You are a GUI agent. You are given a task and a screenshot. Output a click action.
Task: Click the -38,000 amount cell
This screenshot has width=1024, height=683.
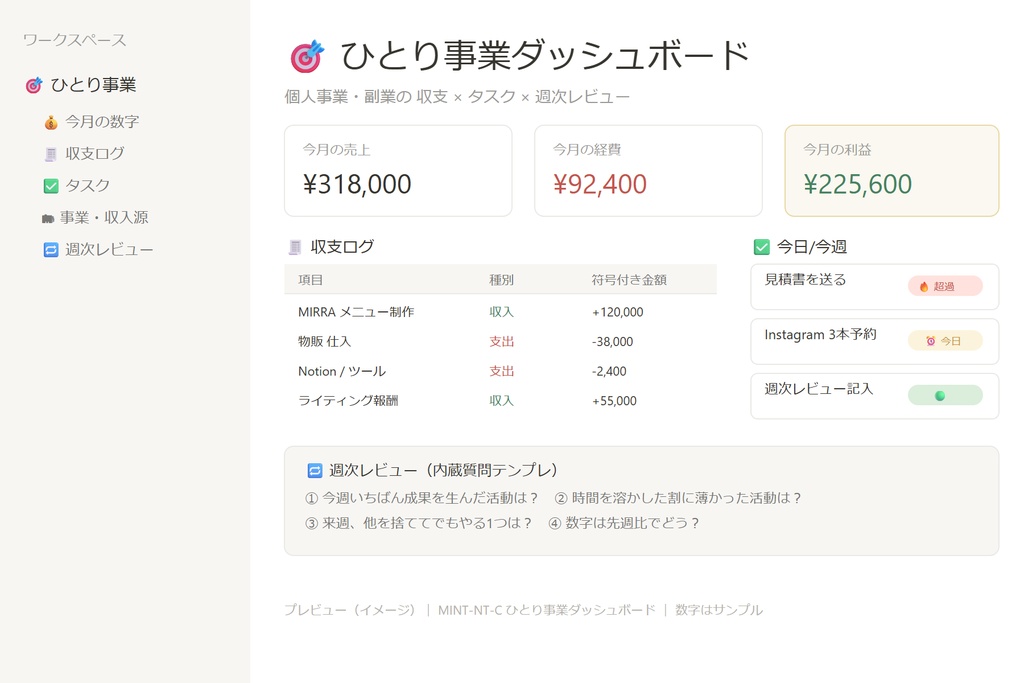coord(613,342)
